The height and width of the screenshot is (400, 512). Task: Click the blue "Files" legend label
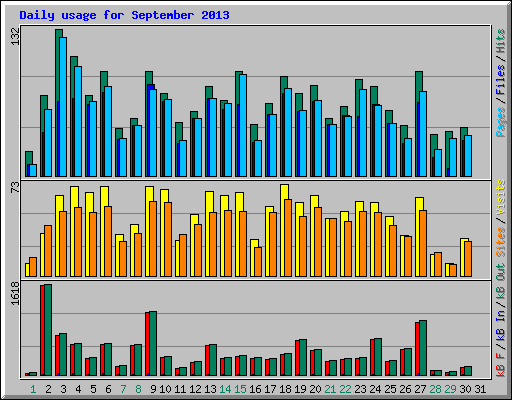(500, 80)
